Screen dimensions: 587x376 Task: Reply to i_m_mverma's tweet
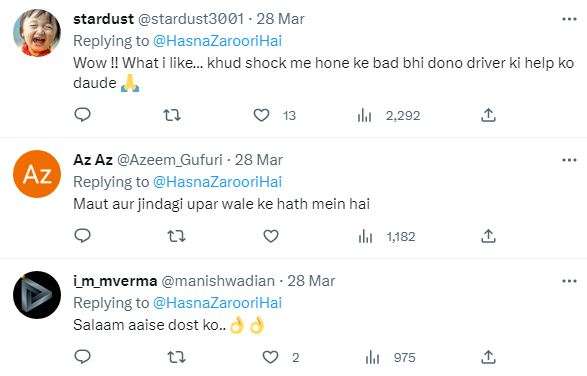point(82,357)
